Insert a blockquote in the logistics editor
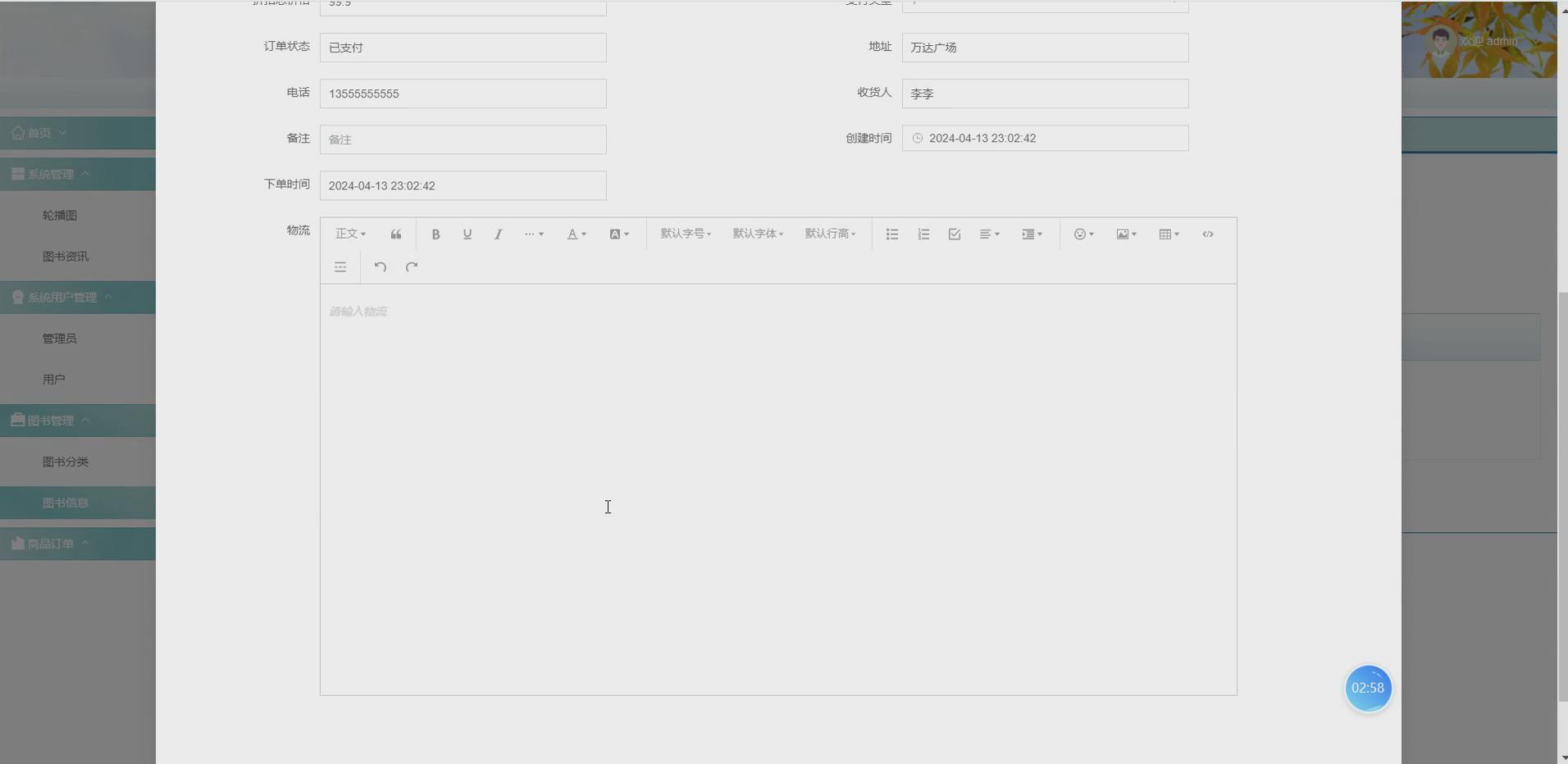The height and width of the screenshot is (764, 1568). 395,234
